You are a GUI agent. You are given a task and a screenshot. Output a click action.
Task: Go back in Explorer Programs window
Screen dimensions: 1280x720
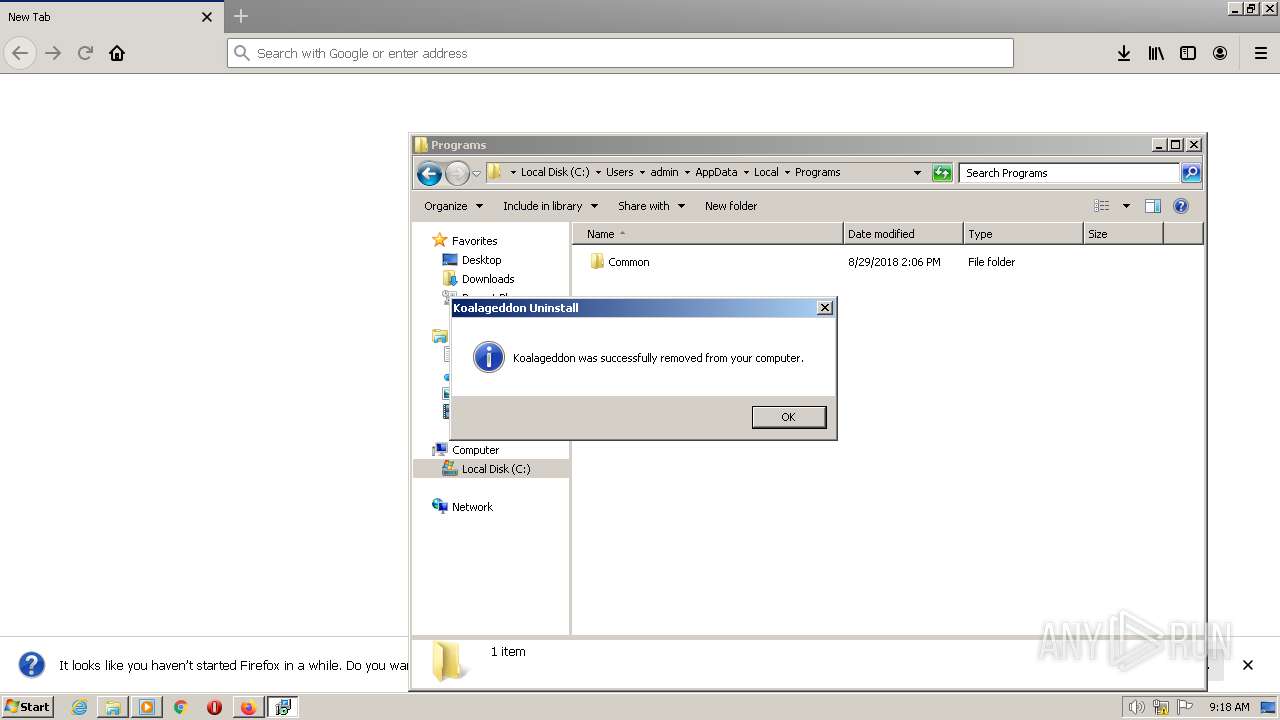point(429,173)
